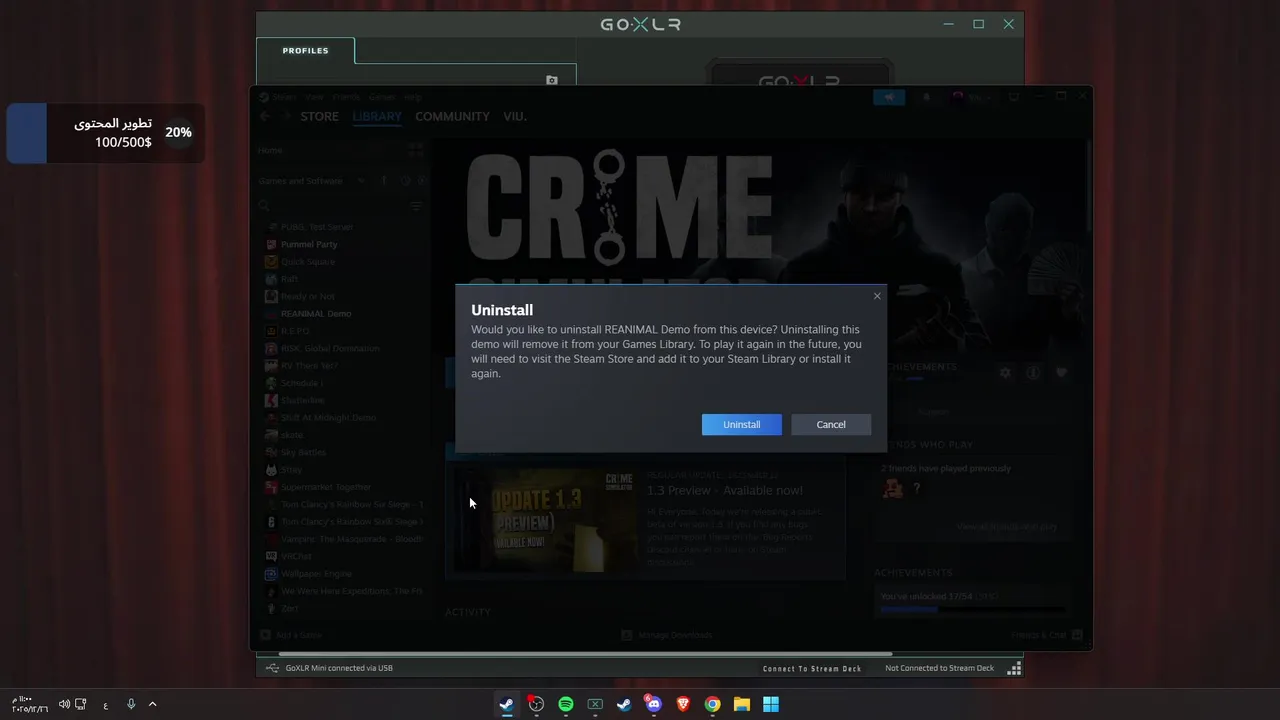This screenshot has width=1280, height=720.
Task: Select Sky Battles in library list
Action: point(303,452)
